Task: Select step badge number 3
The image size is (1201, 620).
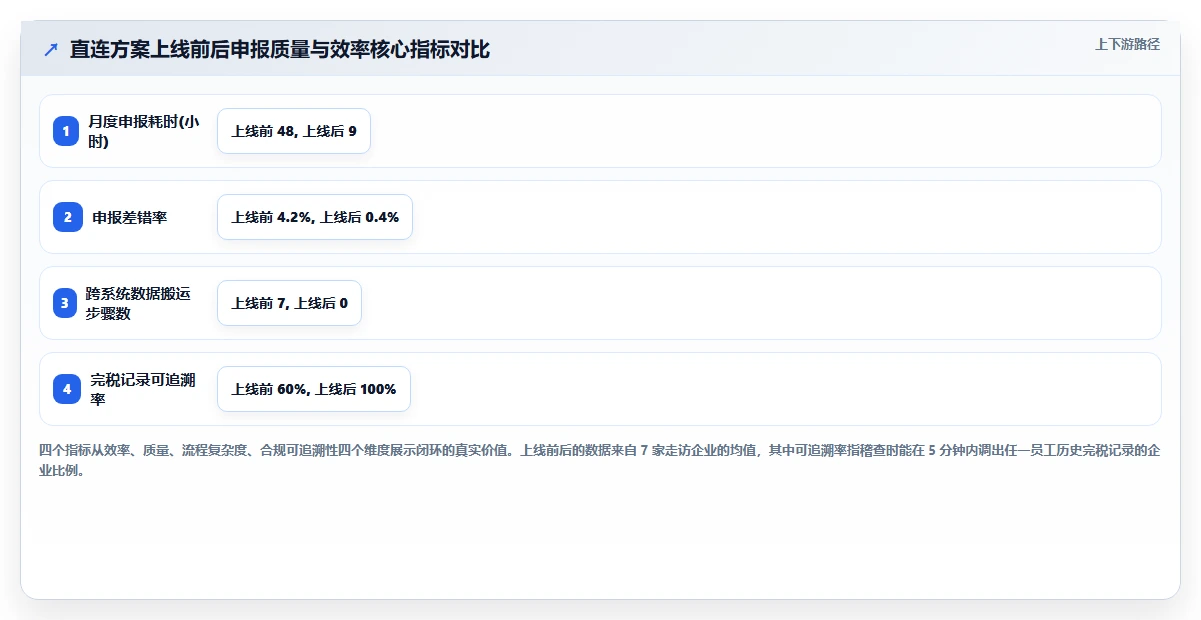Action: click(x=66, y=303)
